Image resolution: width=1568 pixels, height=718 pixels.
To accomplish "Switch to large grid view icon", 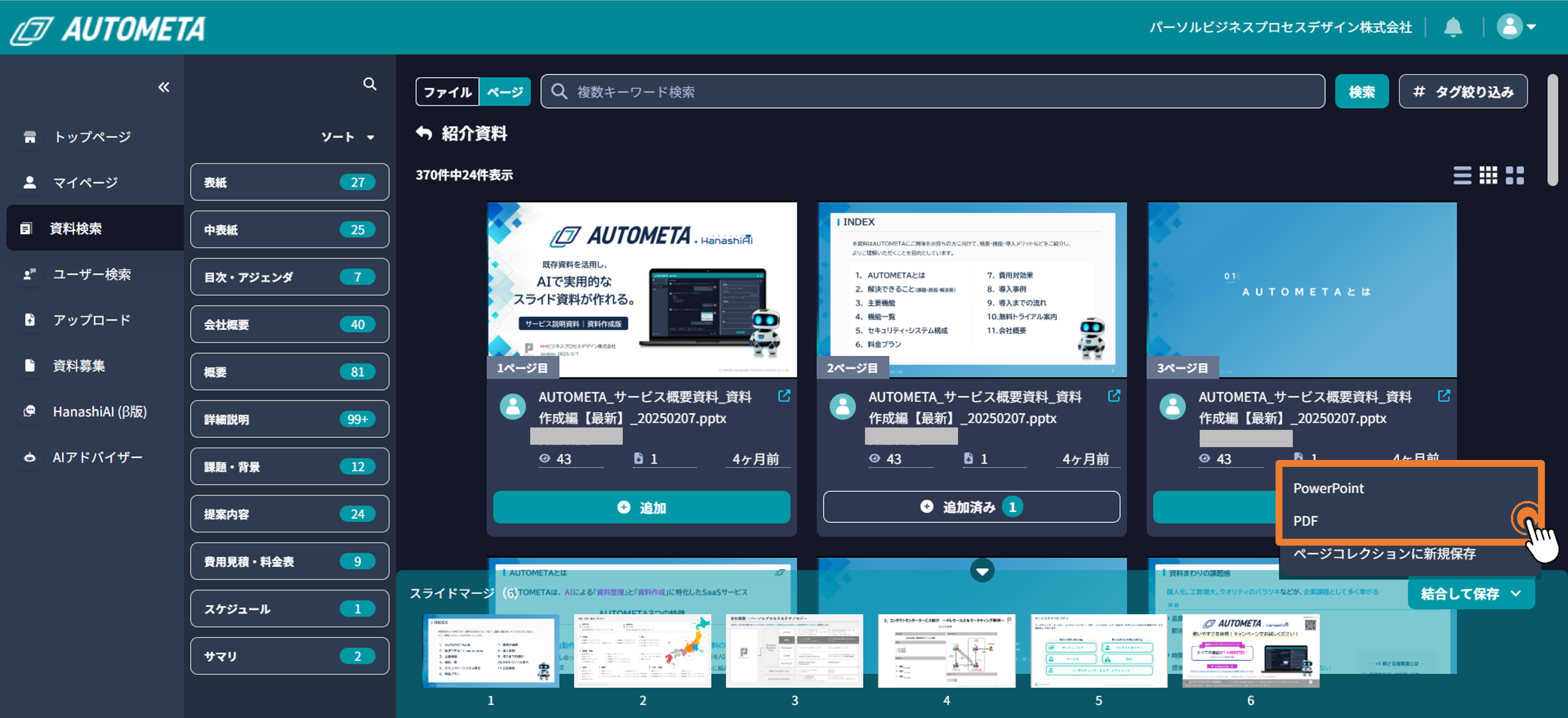I will click(x=1515, y=175).
